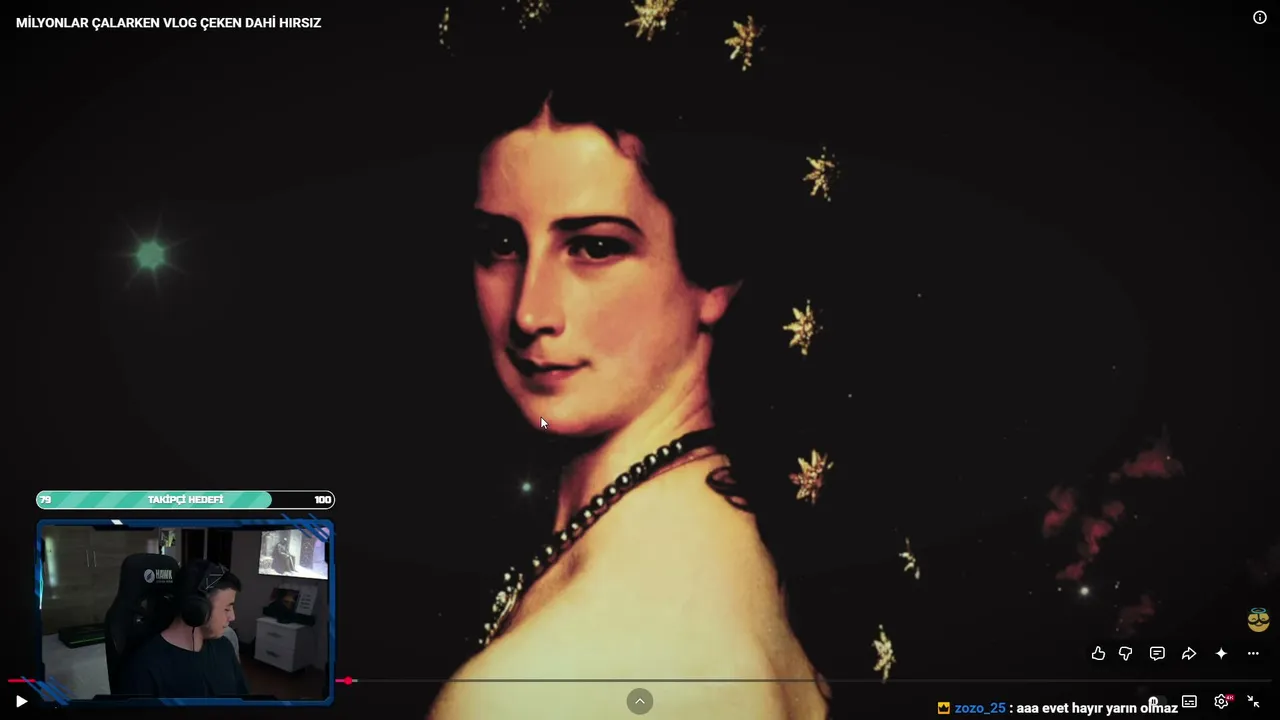This screenshot has width=1280, height=720.
Task: Expand the bottom chevron-up panel
Action: point(640,701)
